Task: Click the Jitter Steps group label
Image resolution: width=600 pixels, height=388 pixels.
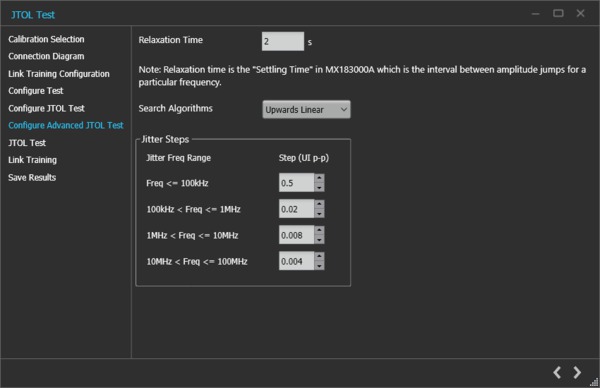Action: (165, 139)
